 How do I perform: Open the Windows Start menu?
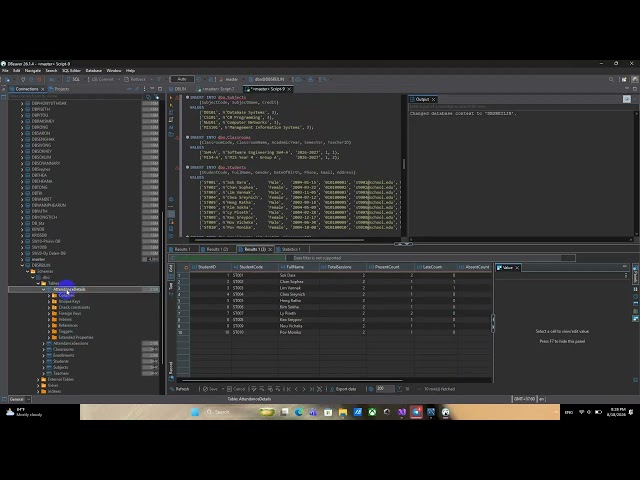[195, 412]
